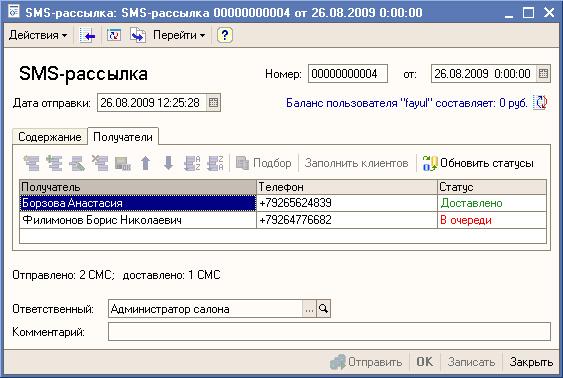Click the Доставлено status cell
The image size is (563, 378).
point(492,203)
